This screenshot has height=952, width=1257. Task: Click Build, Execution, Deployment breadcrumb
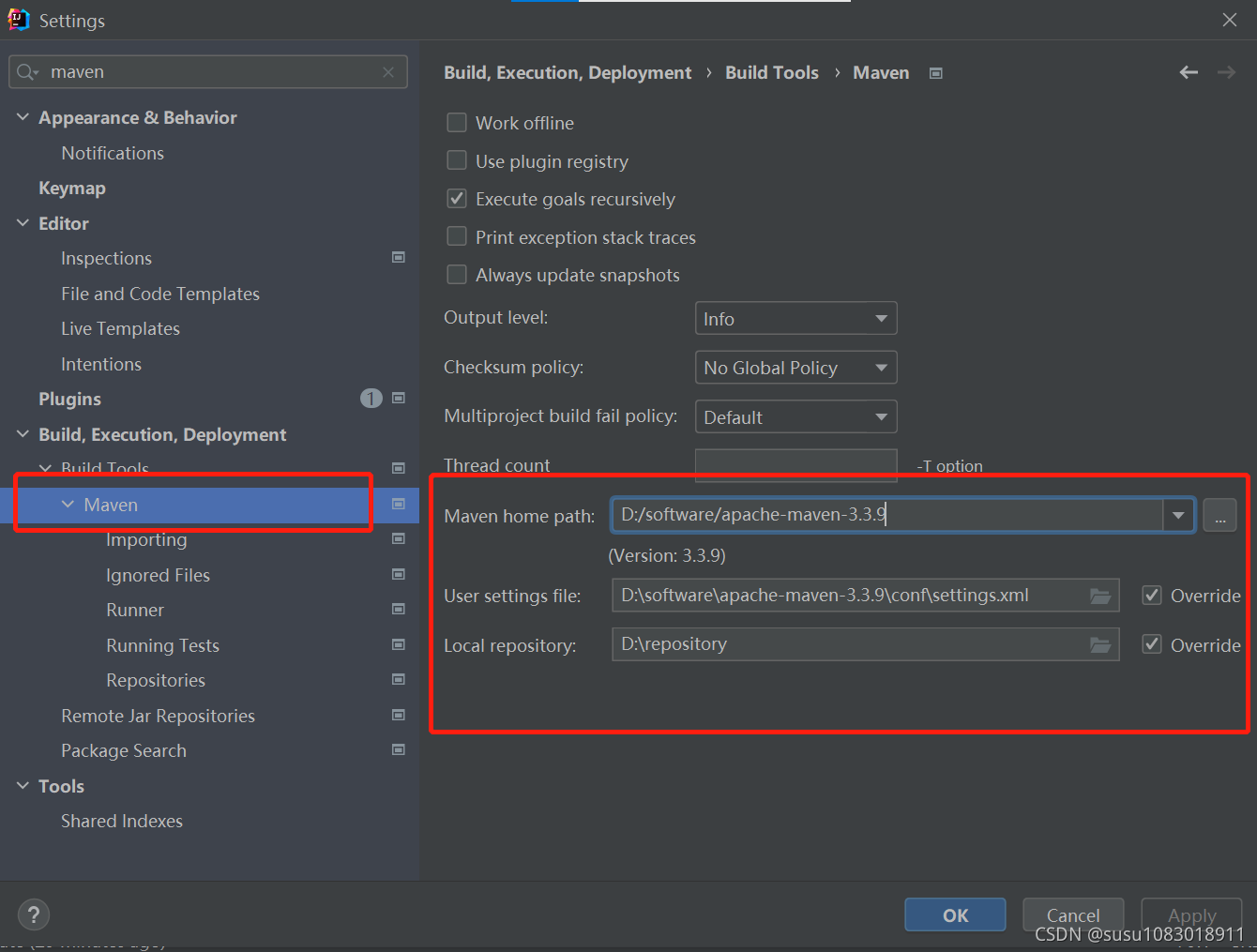(x=568, y=73)
